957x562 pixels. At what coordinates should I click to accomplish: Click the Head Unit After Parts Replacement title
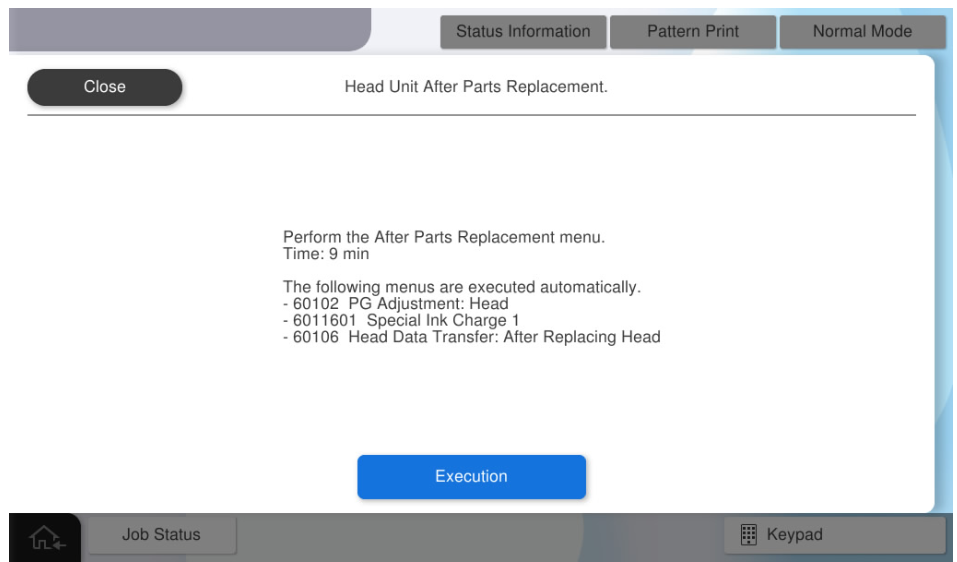pyautogui.click(x=476, y=87)
